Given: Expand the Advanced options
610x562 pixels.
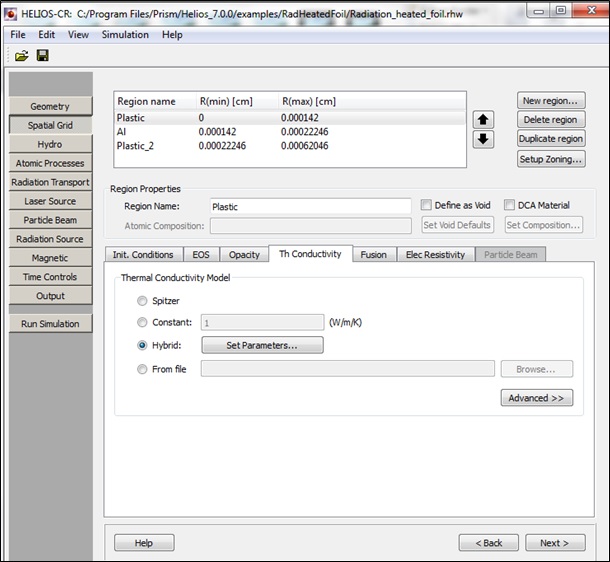Looking at the screenshot, I should point(536,398).
